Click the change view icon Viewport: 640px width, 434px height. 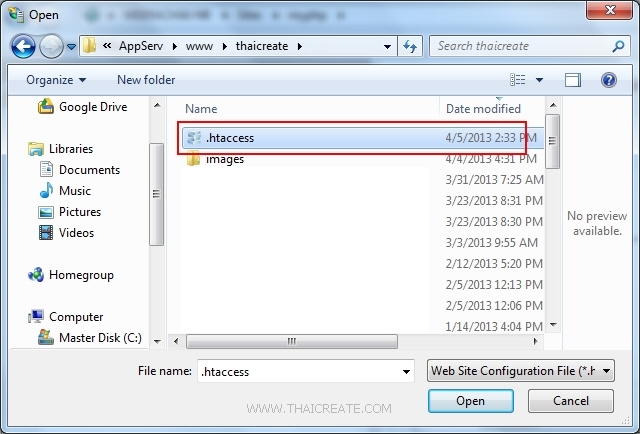(518, 80)
